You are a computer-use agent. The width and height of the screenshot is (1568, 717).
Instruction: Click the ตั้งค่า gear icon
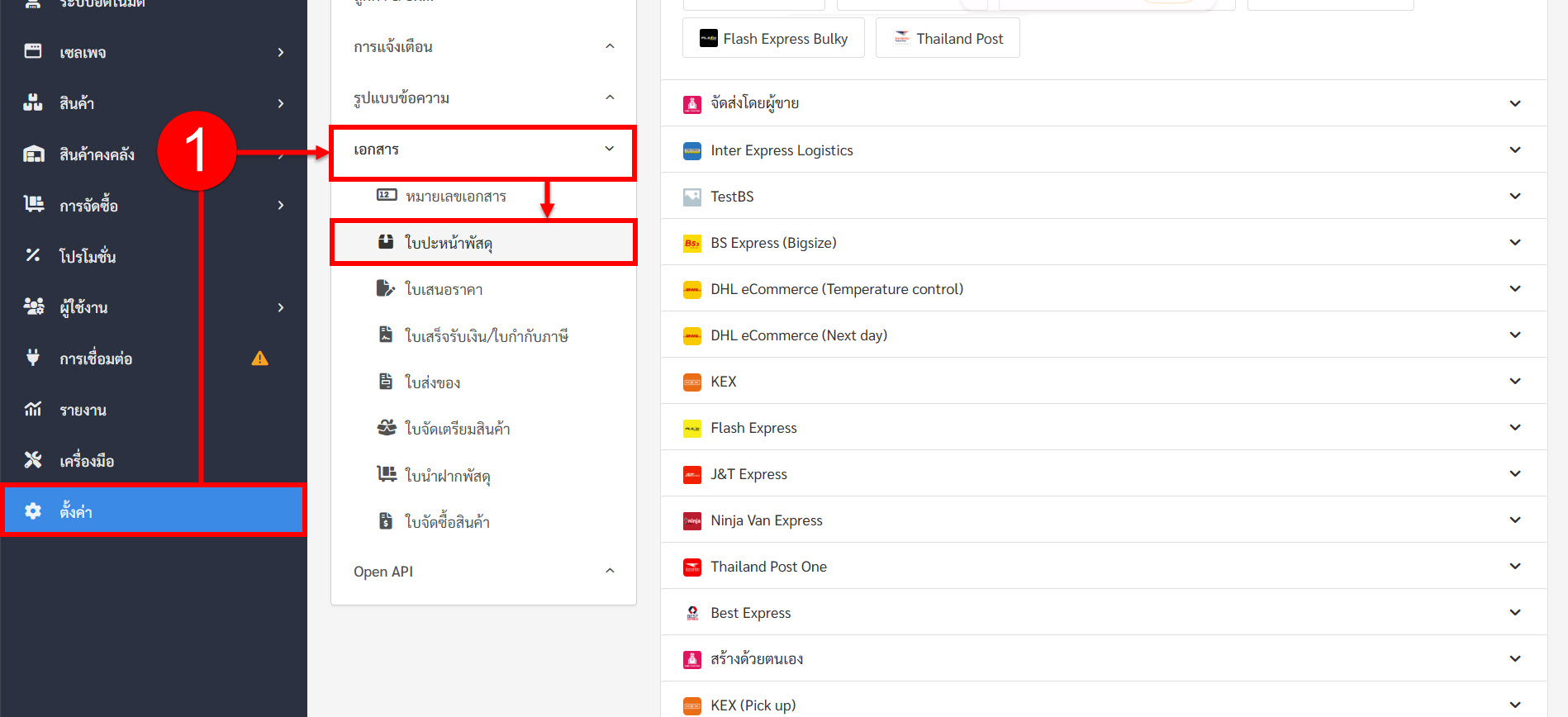pyautogui.click(x=33, y=511)
